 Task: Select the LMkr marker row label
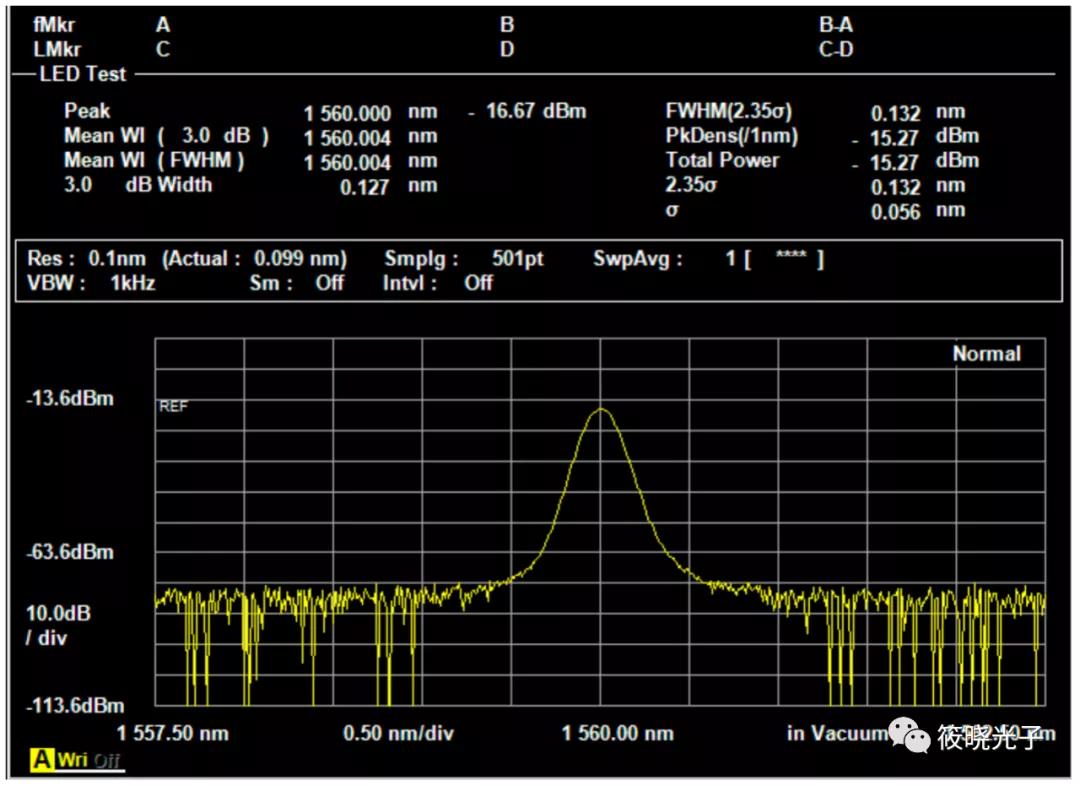coord(56,50)
